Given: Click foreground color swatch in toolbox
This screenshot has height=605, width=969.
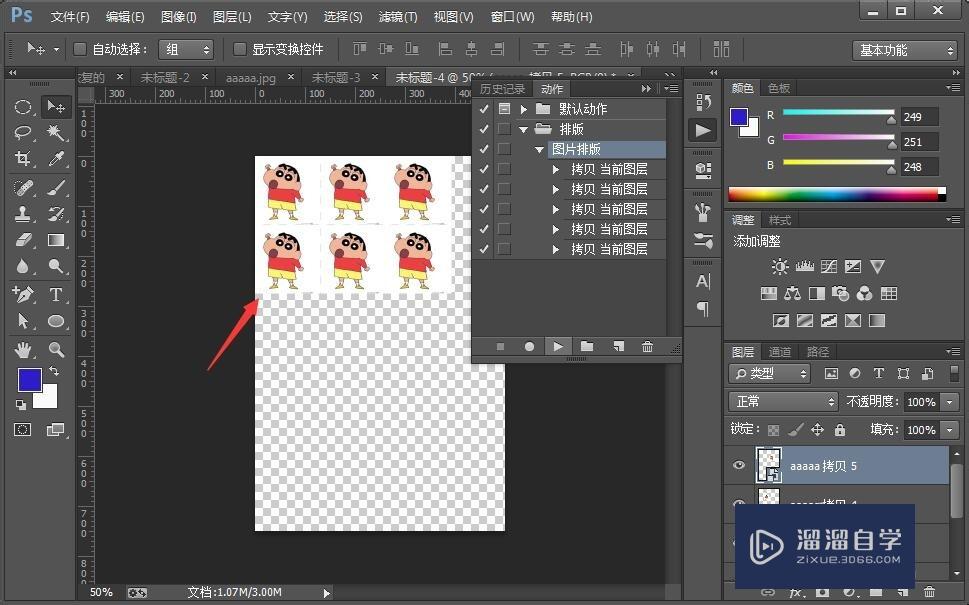Looking at the screenshot, I should tap(29, 379).
